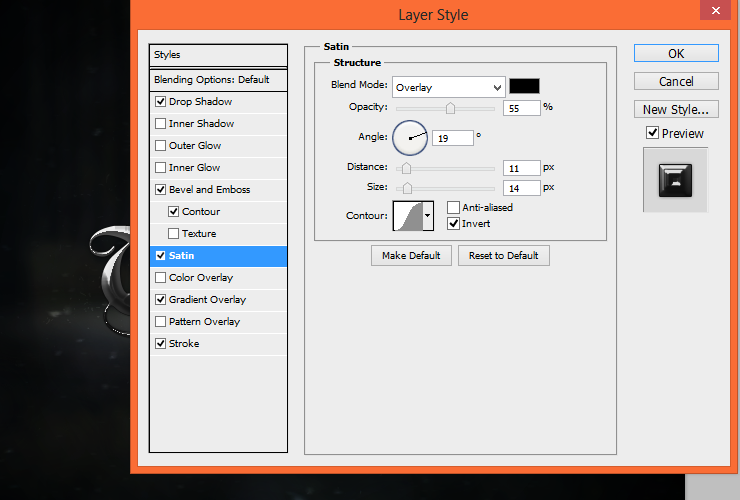This screenshot has width=740, height=500.
Task: Uncheck the Drop Shadow effect checkbox
Action: click(160, 102)
